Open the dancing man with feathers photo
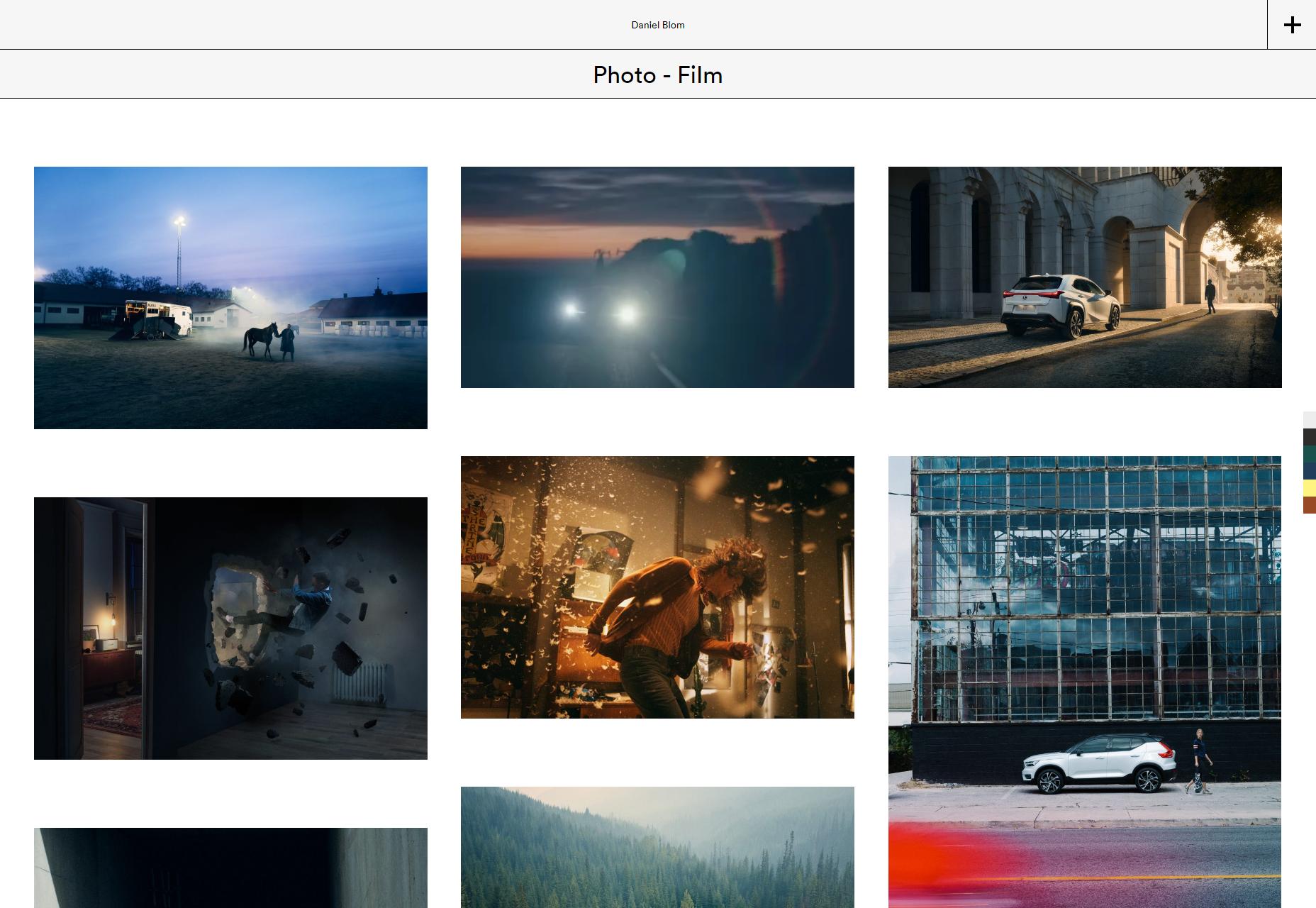 pyautogui.click(x=657, y=587)
